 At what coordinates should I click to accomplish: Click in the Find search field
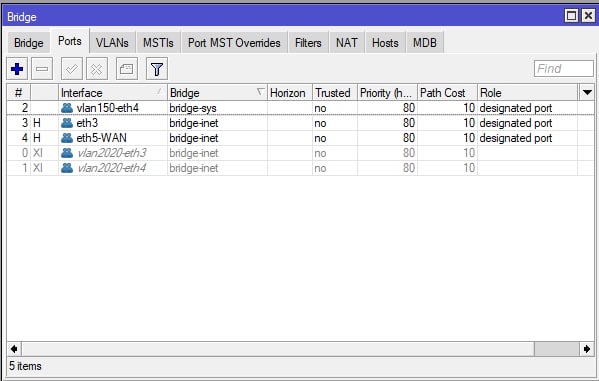pyautogui.click(x=563, y=69)
